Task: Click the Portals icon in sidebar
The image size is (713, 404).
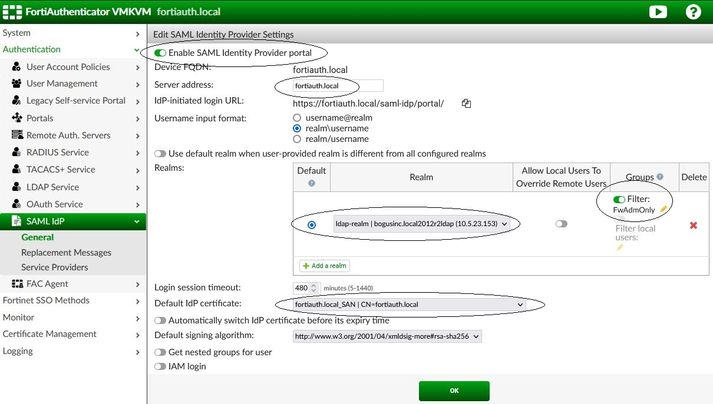Action: tap(17, 117)
